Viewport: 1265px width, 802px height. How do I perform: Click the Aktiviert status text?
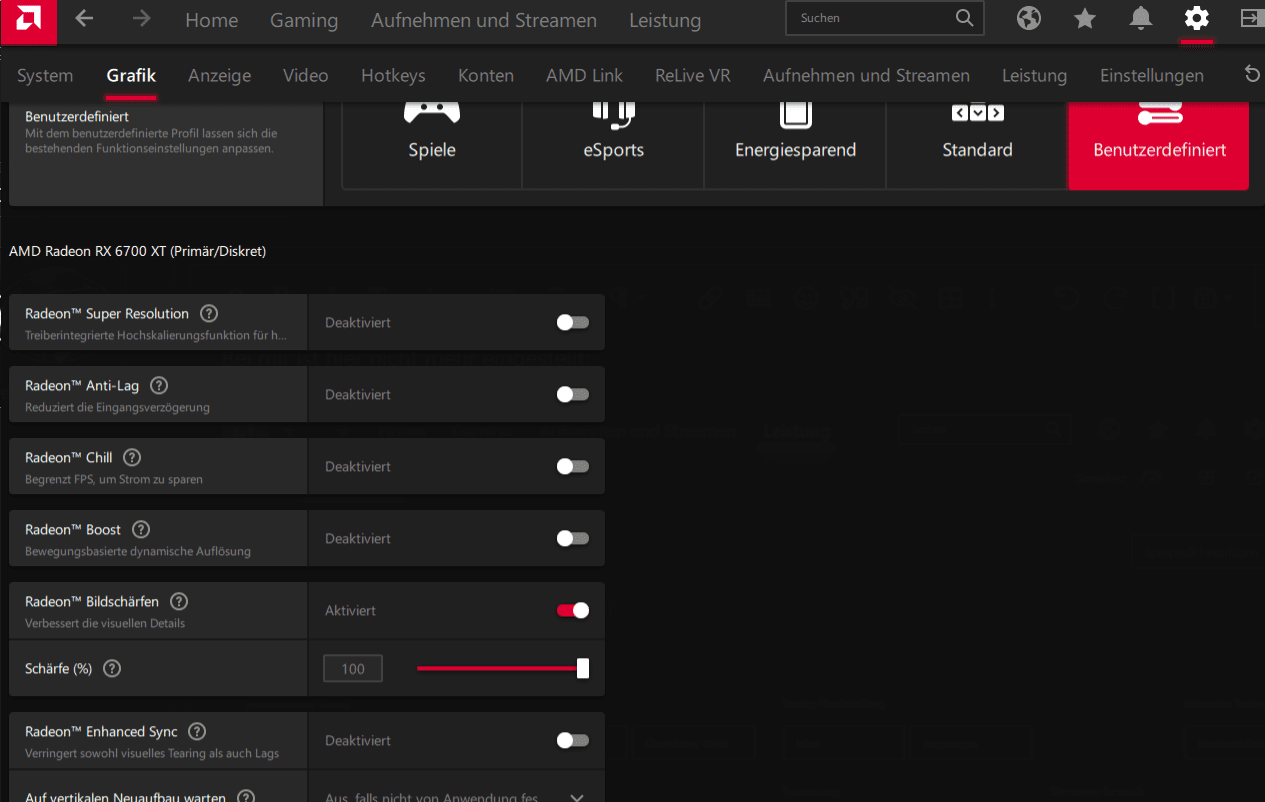click(350, 610)
